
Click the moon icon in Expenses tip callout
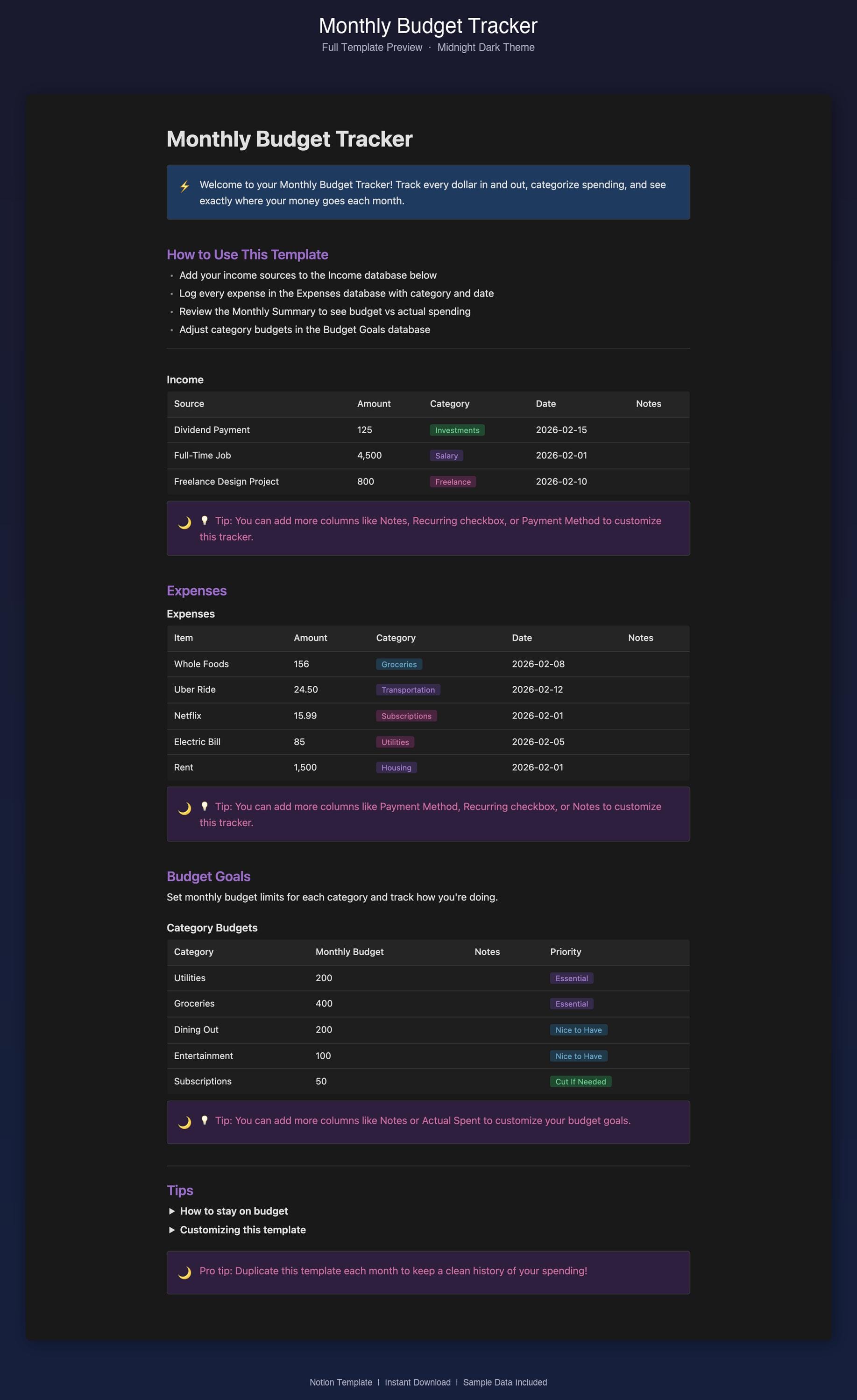coord(184,809)
